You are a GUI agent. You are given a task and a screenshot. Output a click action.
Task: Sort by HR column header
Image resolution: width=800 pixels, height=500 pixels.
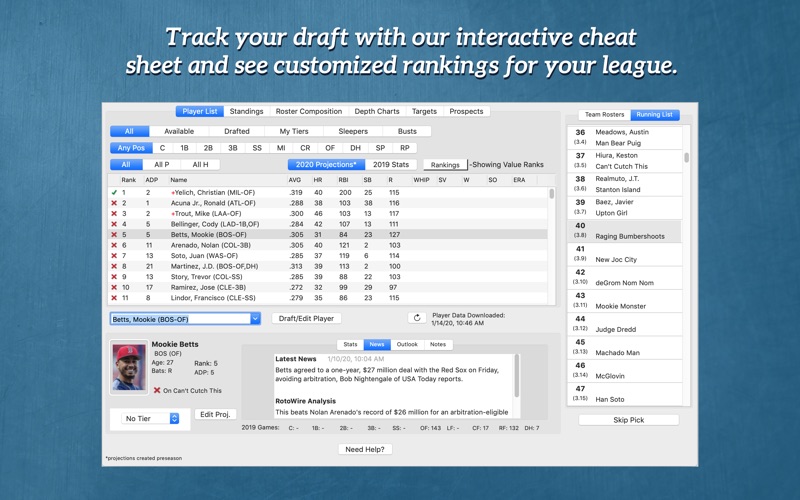[319, 180]
